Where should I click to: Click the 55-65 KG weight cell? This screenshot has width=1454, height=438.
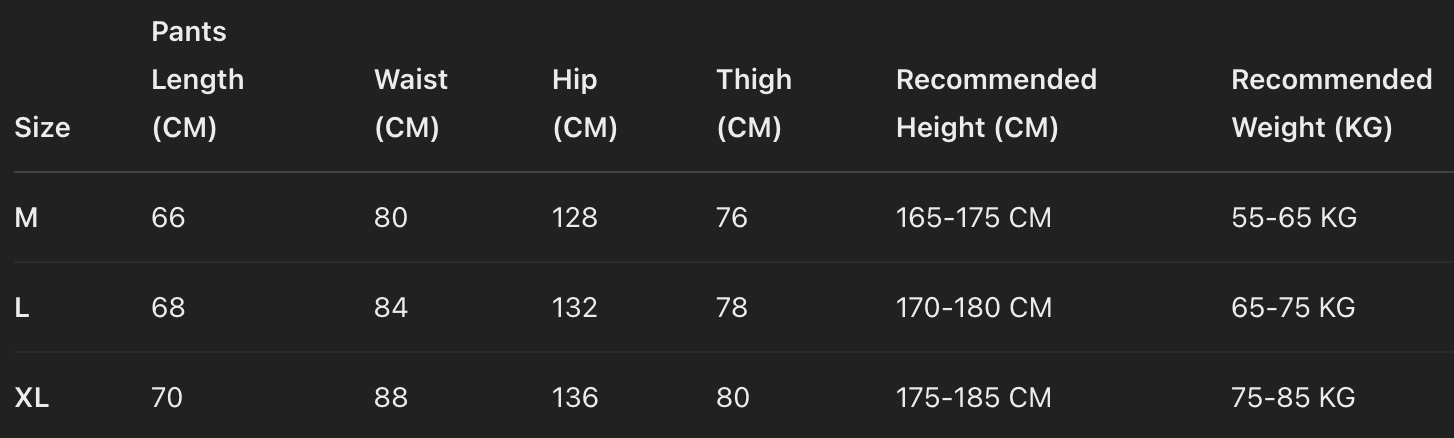(x=1293, y=218)
